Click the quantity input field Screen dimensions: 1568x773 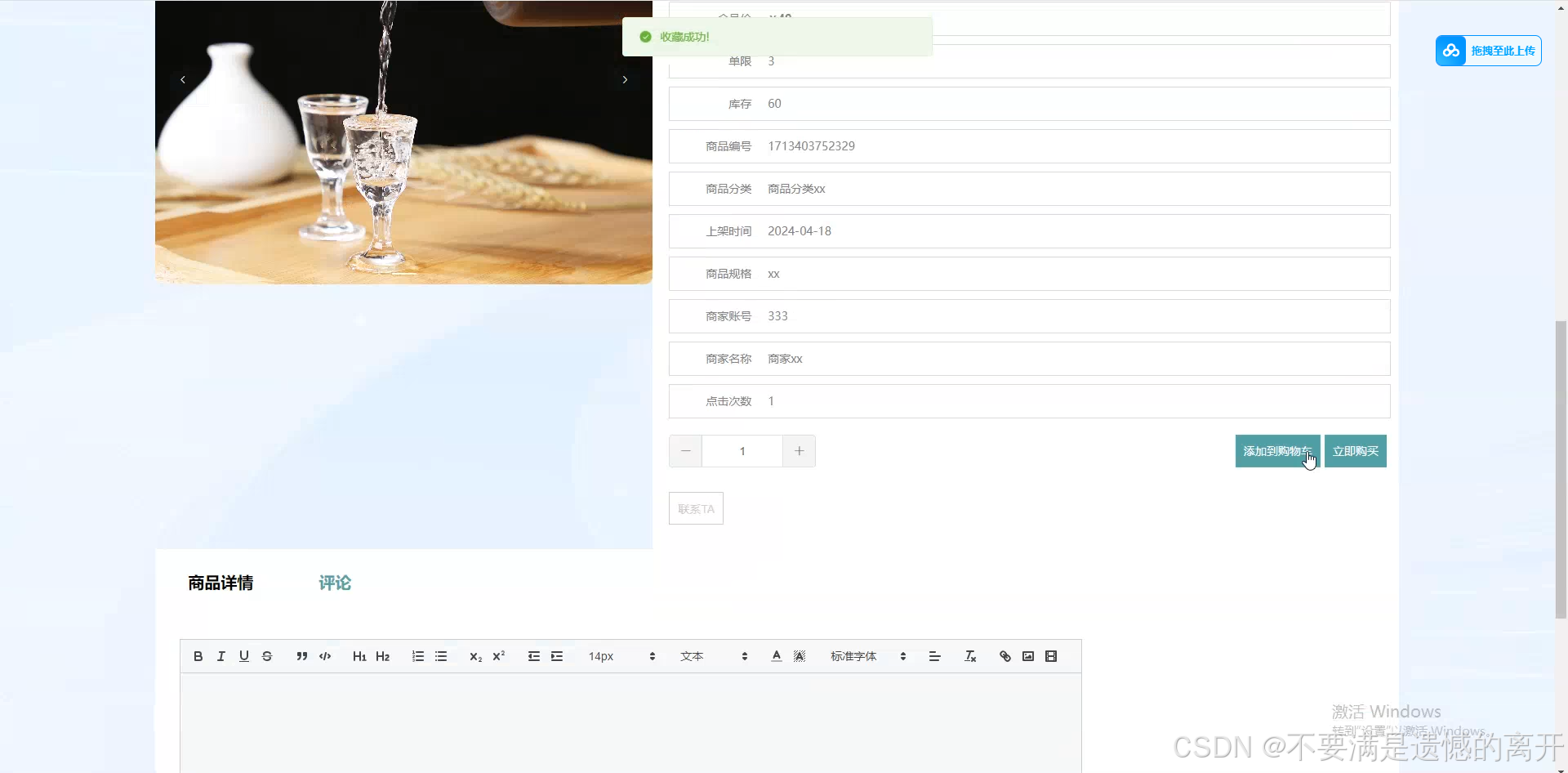tap(742, 451)
